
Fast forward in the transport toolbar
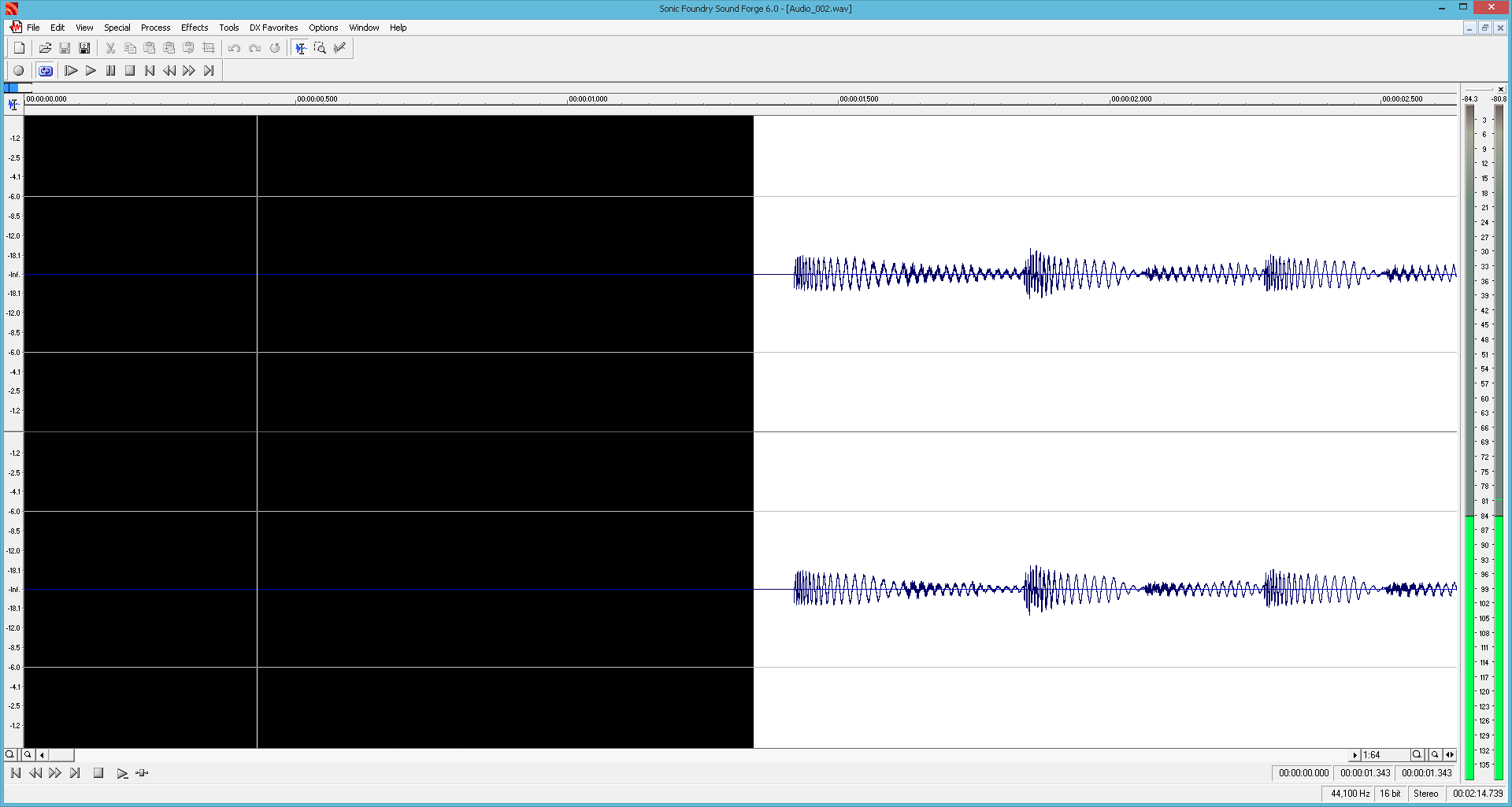pyautogui.click(x=189, y=71)
